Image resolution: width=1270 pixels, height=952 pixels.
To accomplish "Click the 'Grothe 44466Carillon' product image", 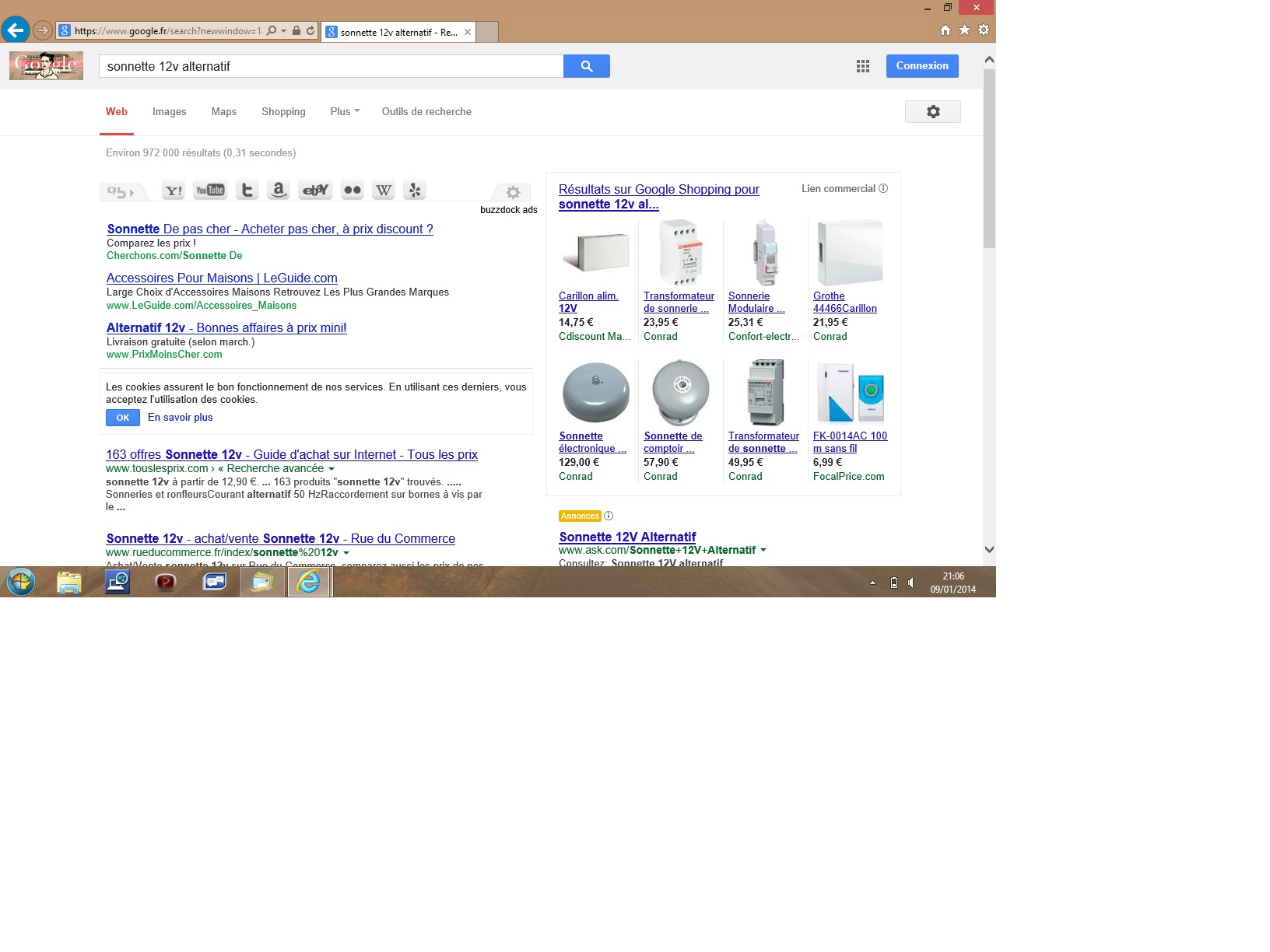I will click(850, 253).
